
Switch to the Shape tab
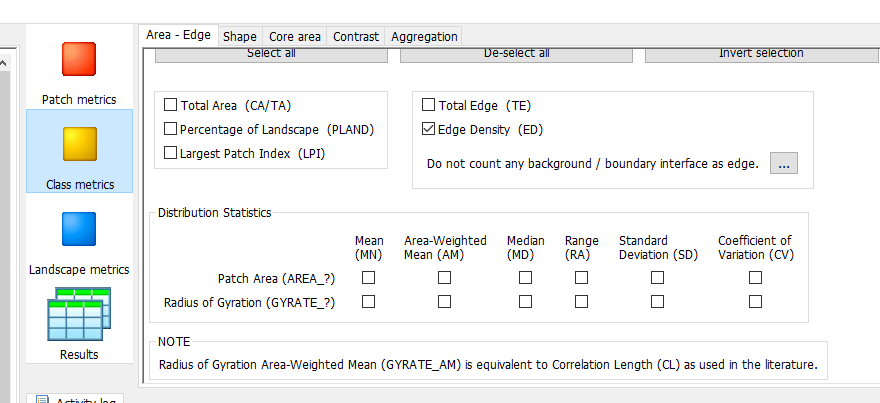coord(240,36)
